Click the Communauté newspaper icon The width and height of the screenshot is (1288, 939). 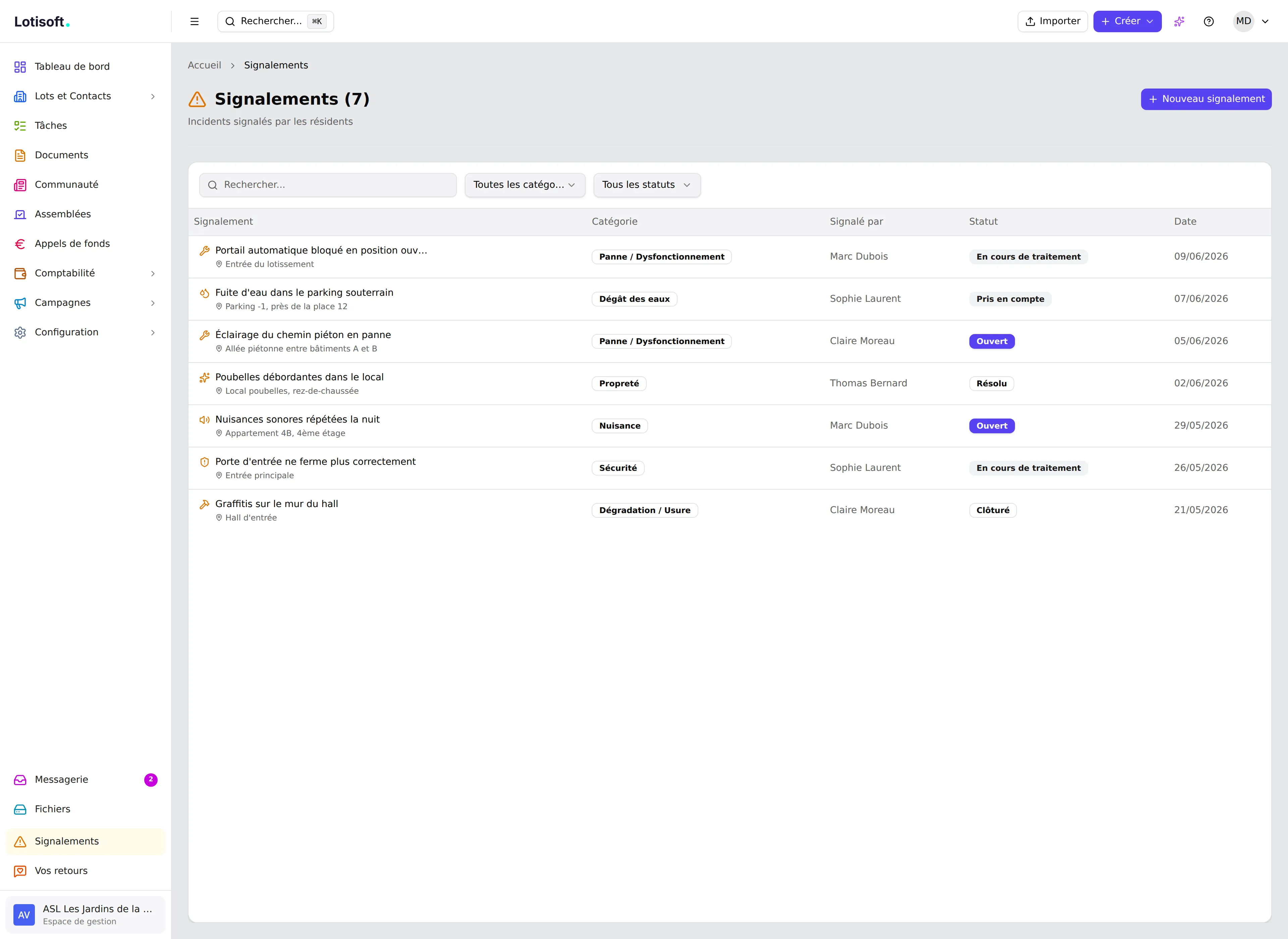pos(20,185)
